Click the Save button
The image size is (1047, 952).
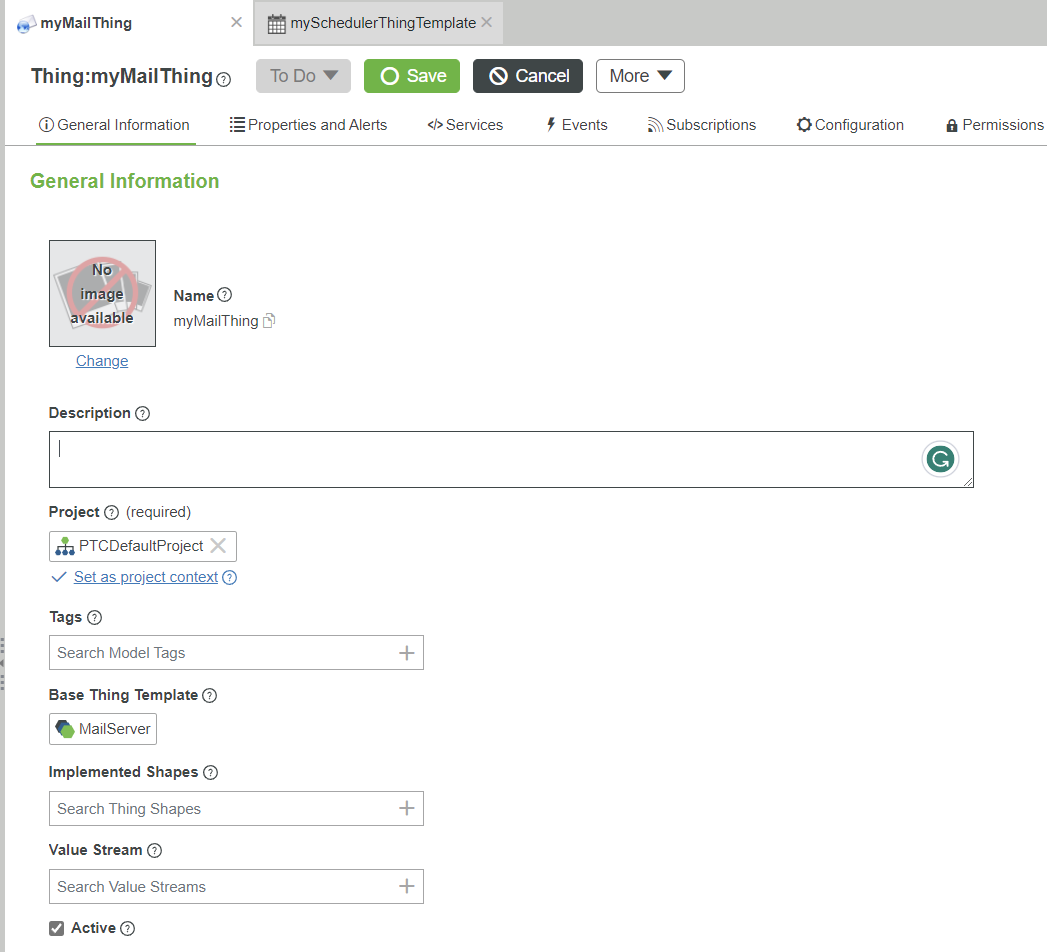pos(411,75)
